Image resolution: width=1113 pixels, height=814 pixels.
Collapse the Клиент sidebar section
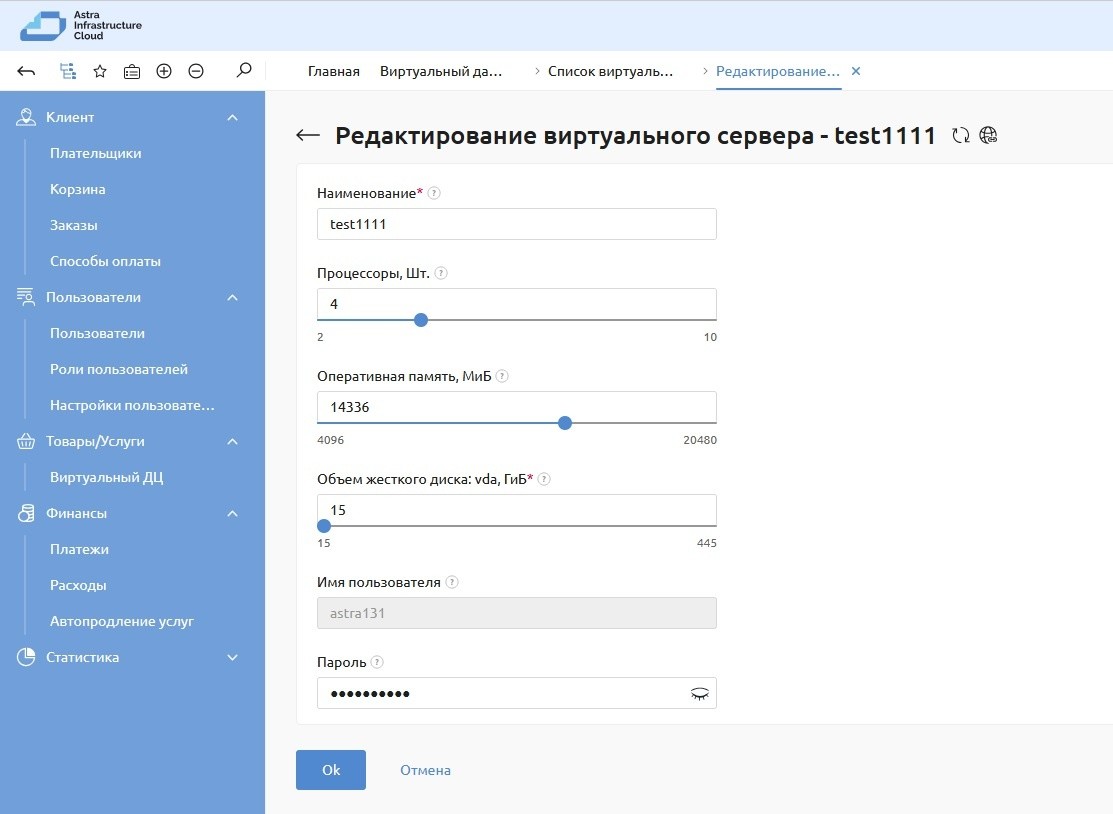[x=232, y=118]
